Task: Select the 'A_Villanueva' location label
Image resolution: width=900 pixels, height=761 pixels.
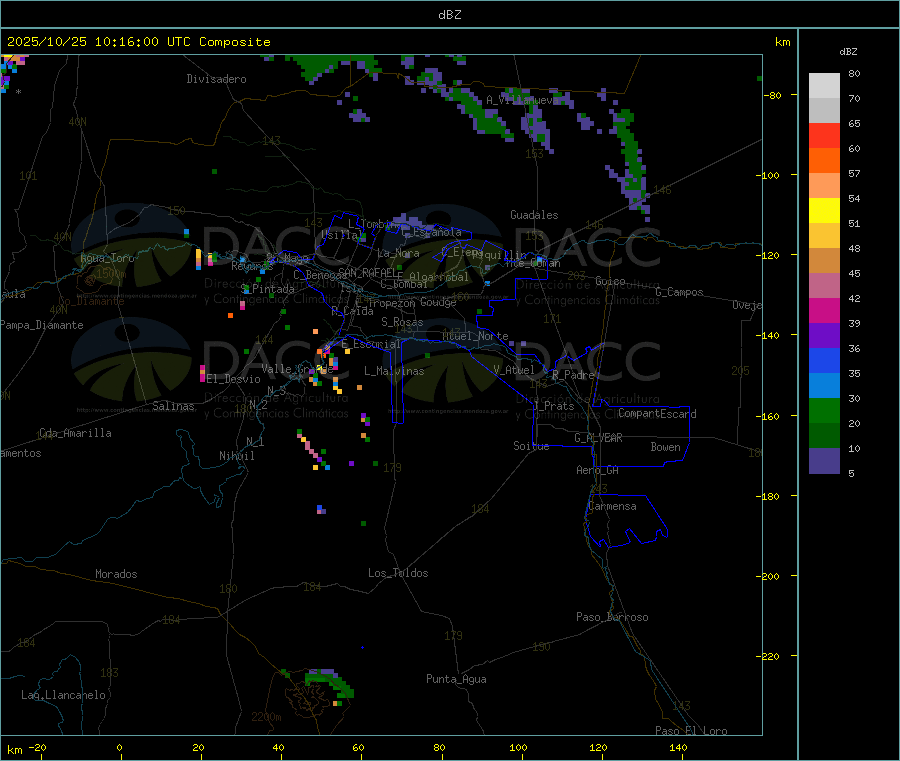Action: tap(522, 100)
